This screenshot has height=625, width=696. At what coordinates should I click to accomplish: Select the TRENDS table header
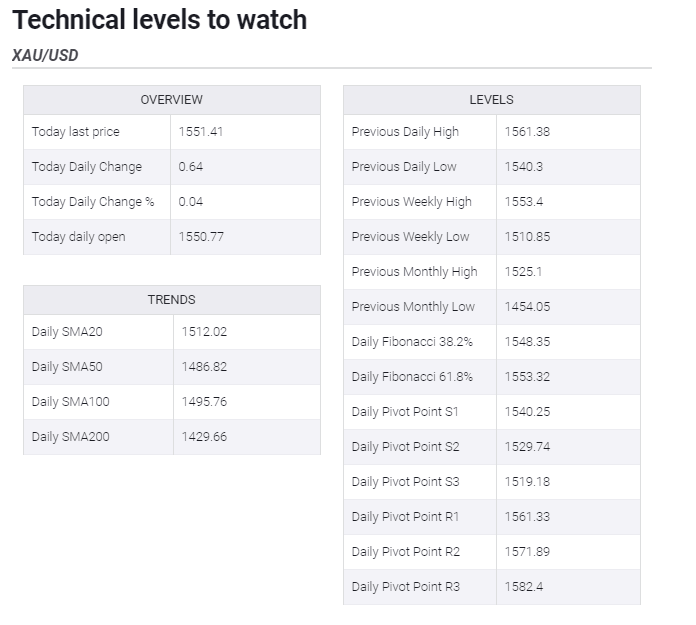[x=171, y=300]
